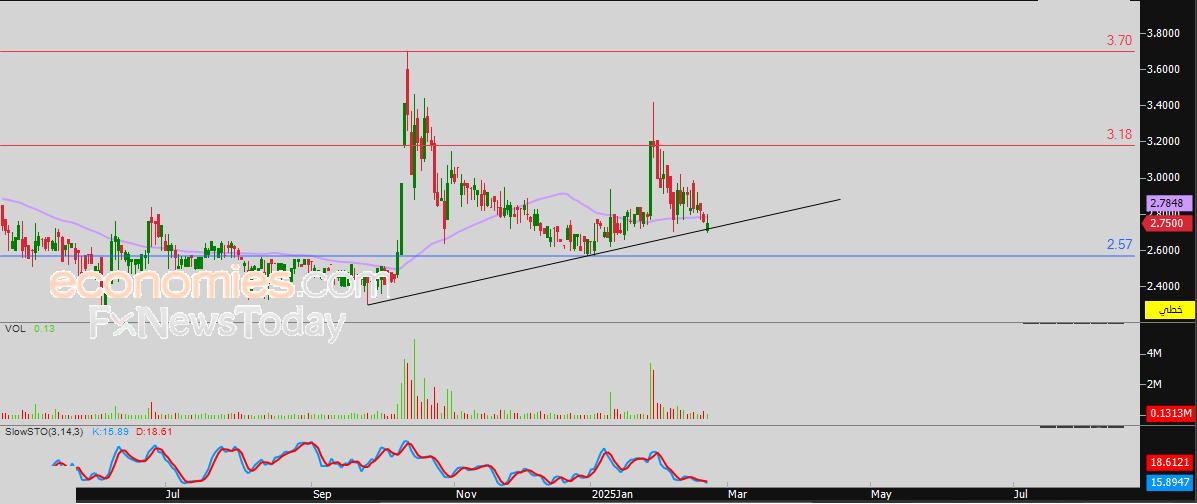Click the 2M volume axis value
This screenshot has width=1197, height=504.
click(1154, 384)
